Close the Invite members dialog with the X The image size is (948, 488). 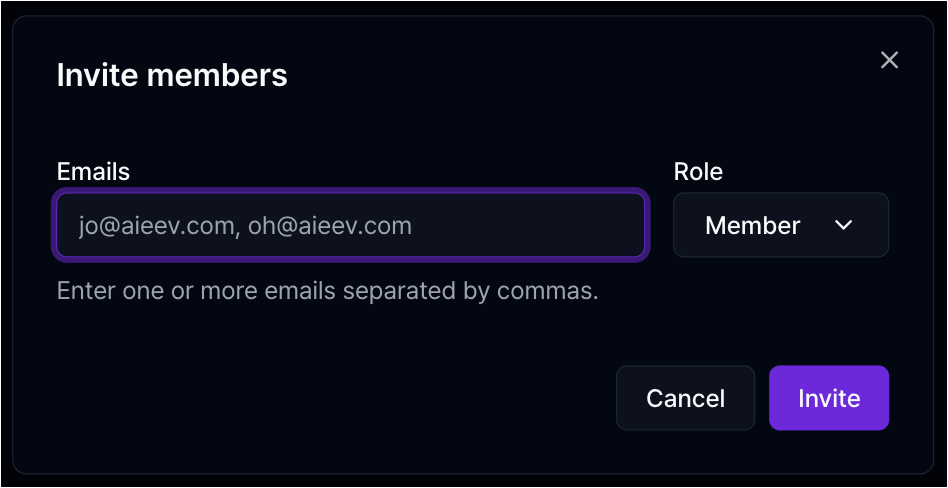(x=889, y=60)
